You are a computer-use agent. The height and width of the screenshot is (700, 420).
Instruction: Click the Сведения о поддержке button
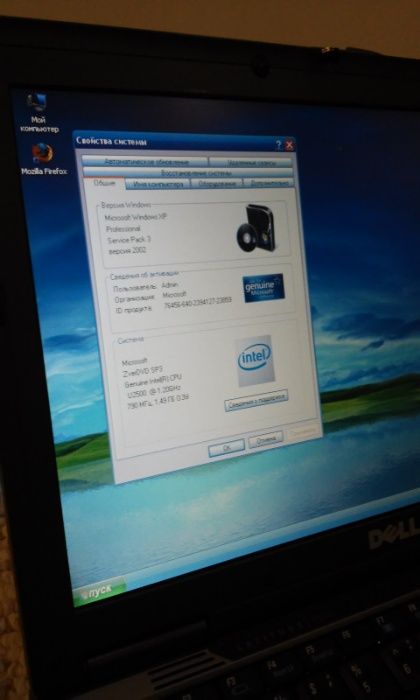coord(257,400)
